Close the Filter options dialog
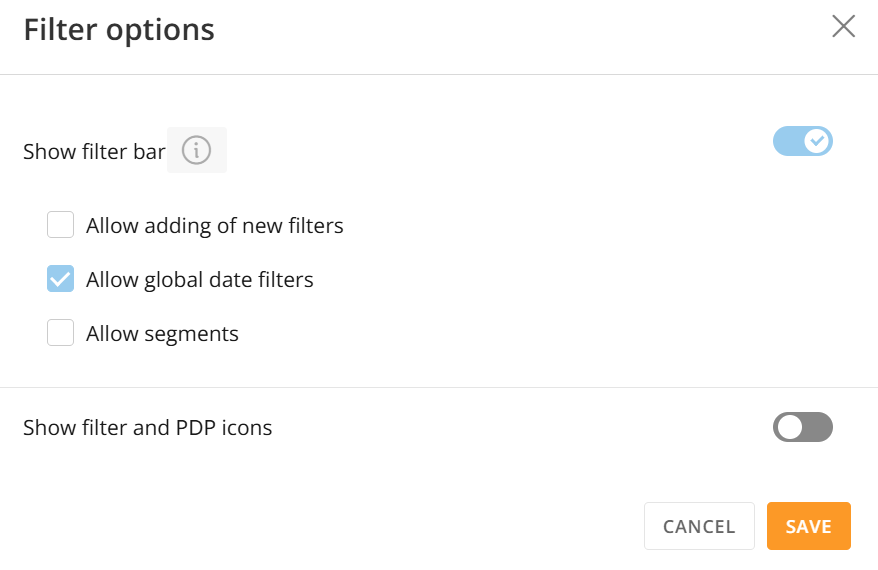Image resolution: width=878 pixels, height=570 pixels. (x=843, y=27)
